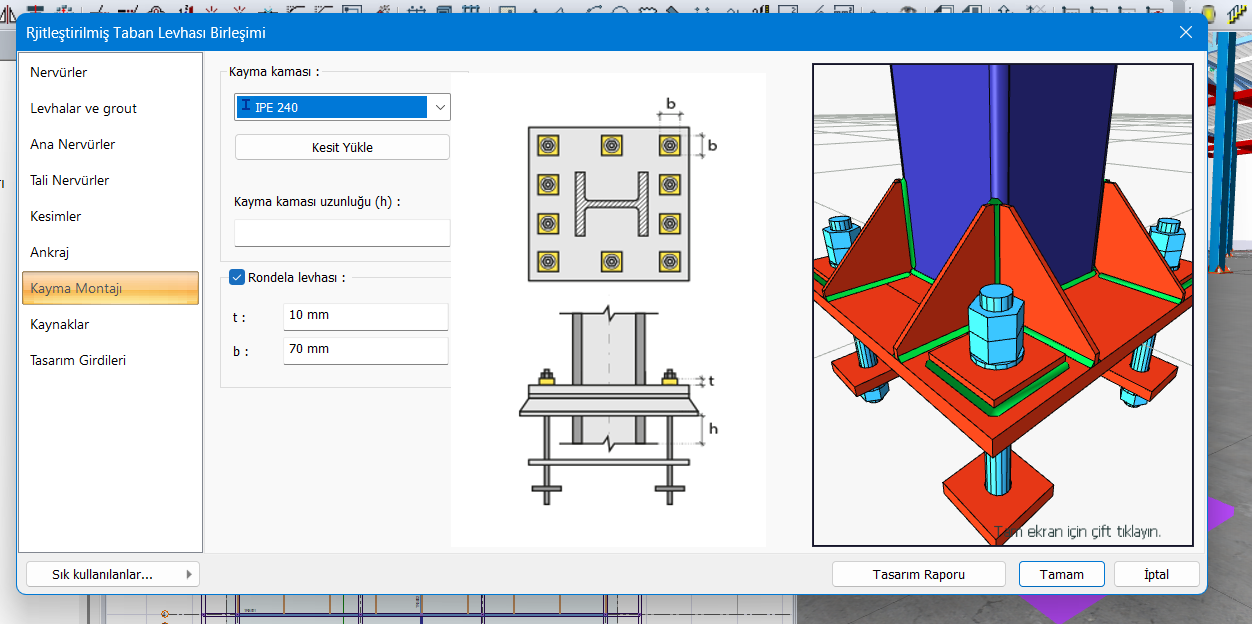Open the Sık kullanılanlar menu
Image resolution: width=1252 pixels, height=624 pixels.
[112, 574]
